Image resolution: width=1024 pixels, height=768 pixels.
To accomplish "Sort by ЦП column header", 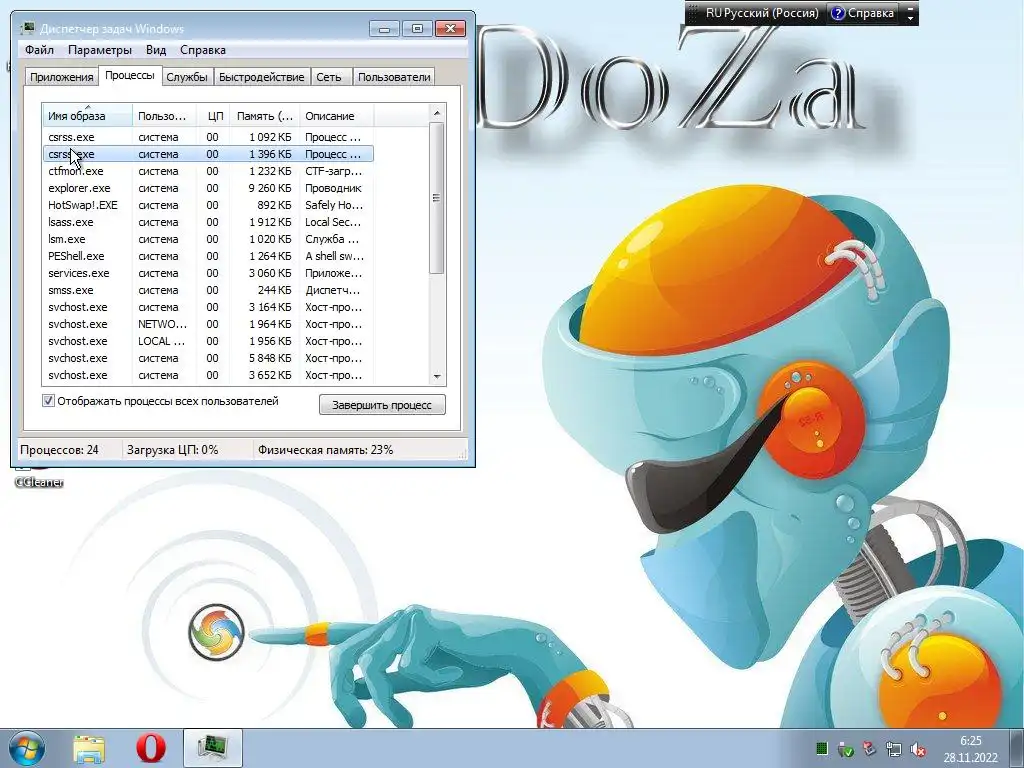I will tap(214, 116).
